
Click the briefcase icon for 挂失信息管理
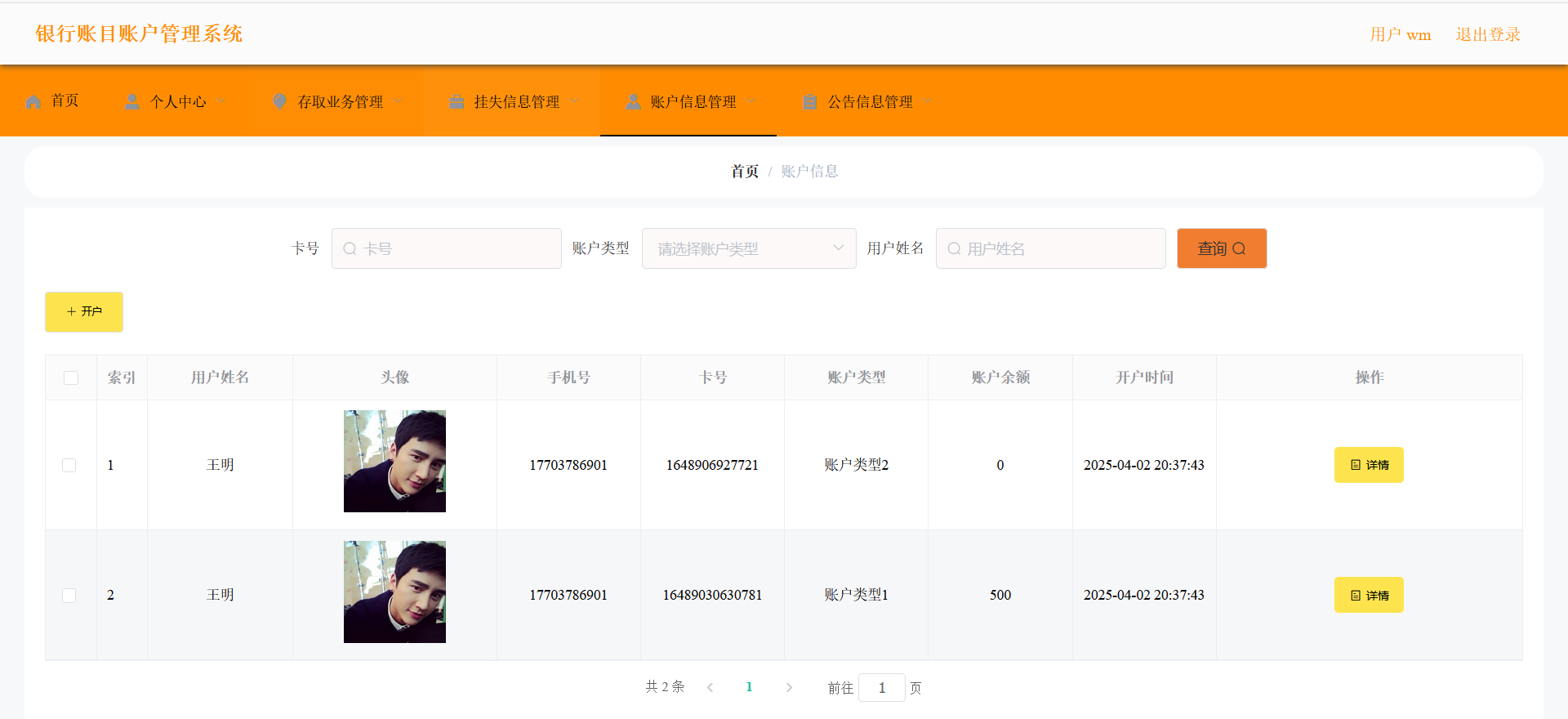pos(457,102)
